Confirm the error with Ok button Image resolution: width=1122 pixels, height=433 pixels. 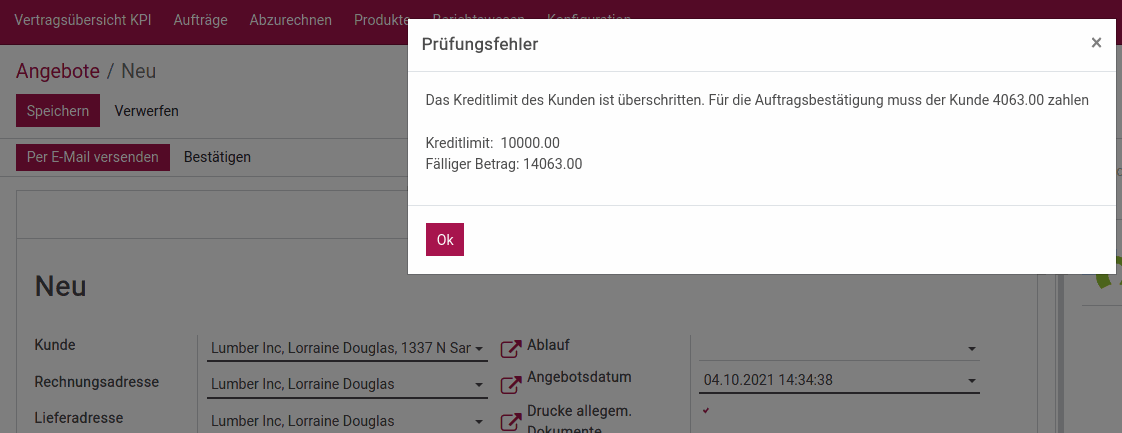tap(445, 240)
